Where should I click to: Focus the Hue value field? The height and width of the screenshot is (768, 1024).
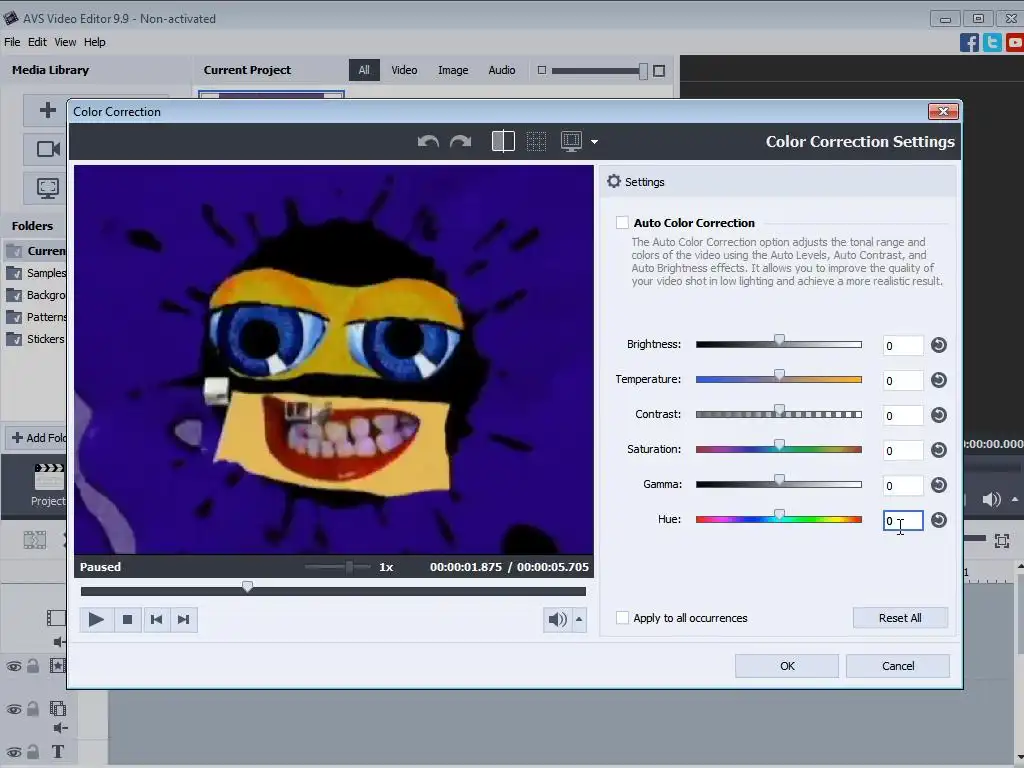click(903, 520)
